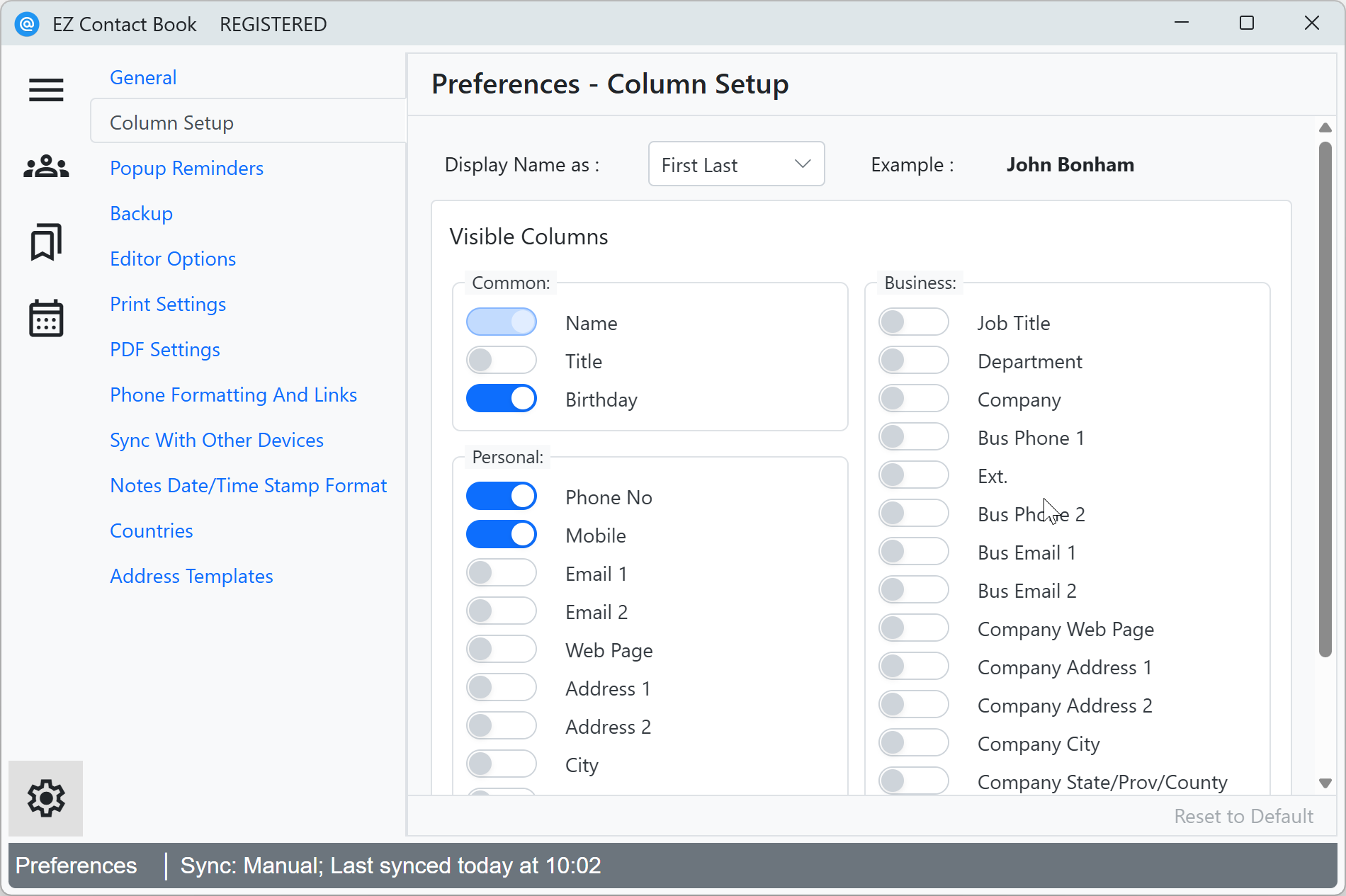The width and height of the screenshot is (1346, 896).
Task: Click the bookmark icon in the sidebar
Action: point(45,242)
